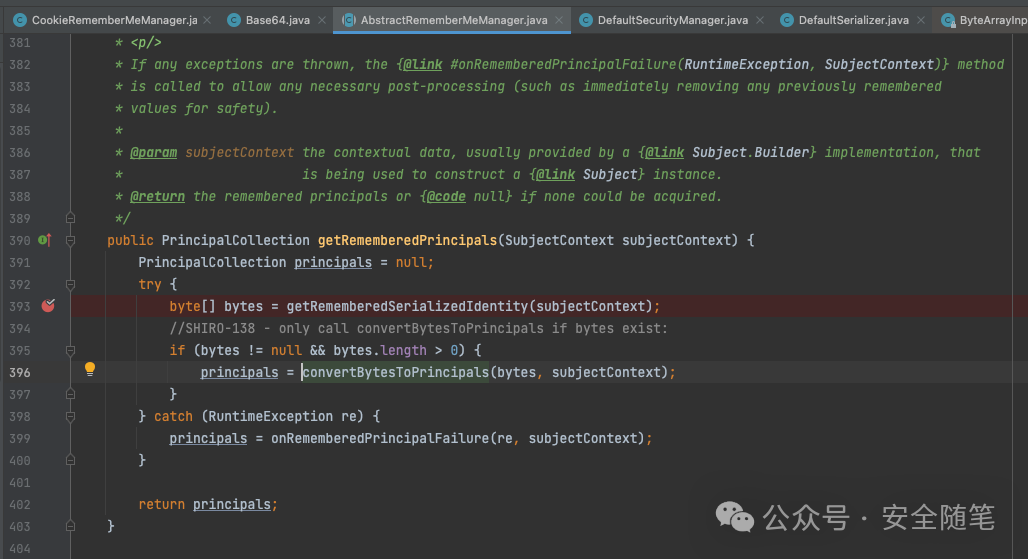Click the convertBytesToPrincipals call on line 396

(x=395, y=372)
